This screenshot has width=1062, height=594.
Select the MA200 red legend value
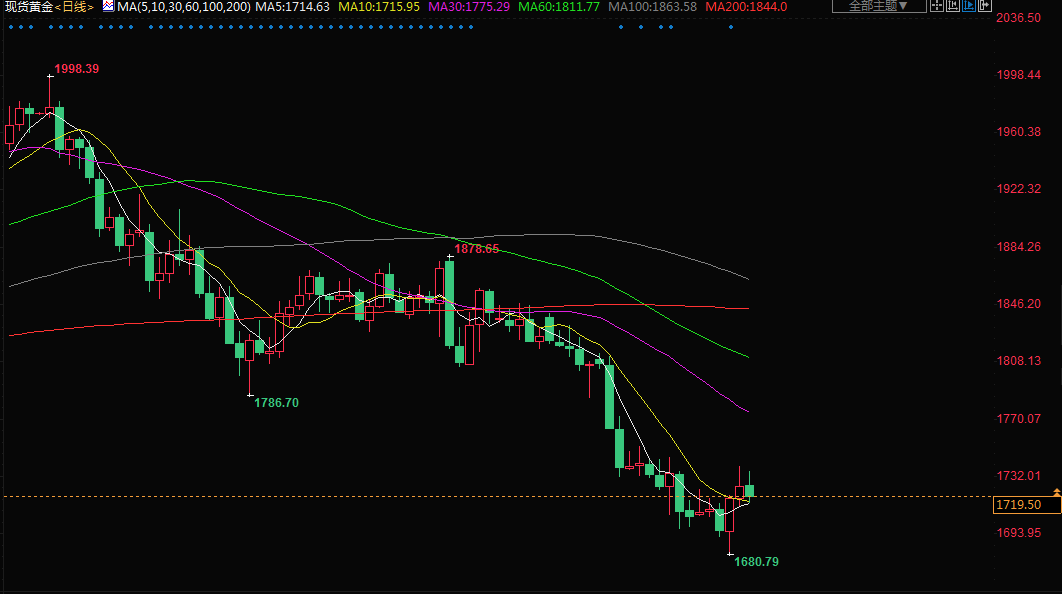click(746, 7)
